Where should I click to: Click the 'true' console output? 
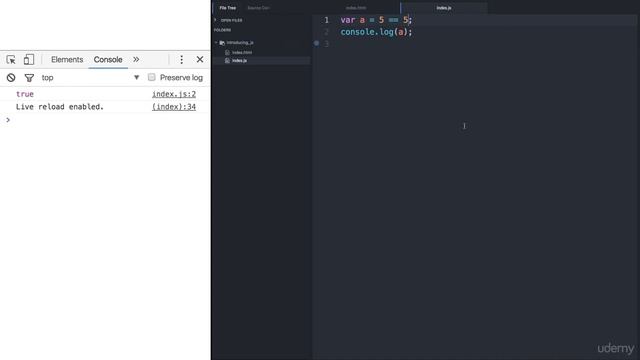[x=25, y=94]
